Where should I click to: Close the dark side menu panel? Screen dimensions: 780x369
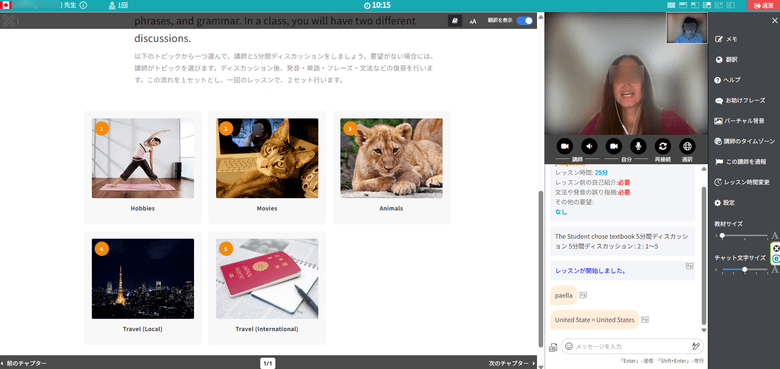(774, 21)
